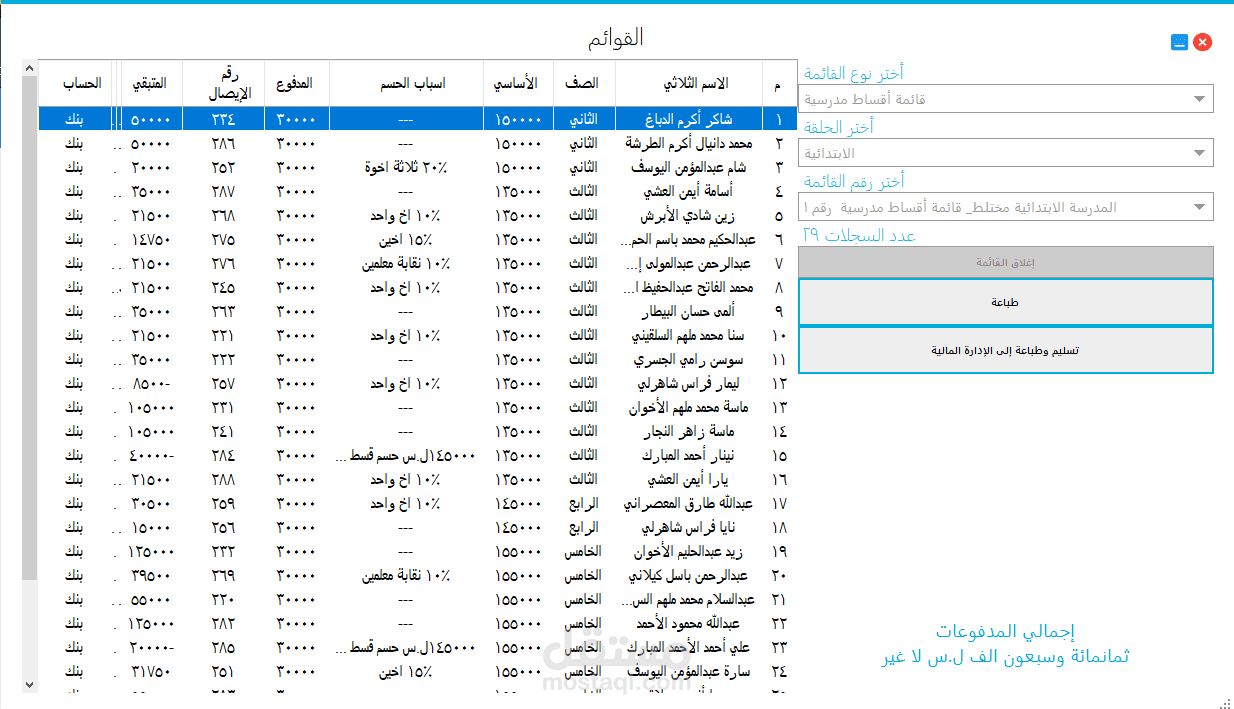Click the إجمالي المدفوعات total label

[x=1005, y=632]
